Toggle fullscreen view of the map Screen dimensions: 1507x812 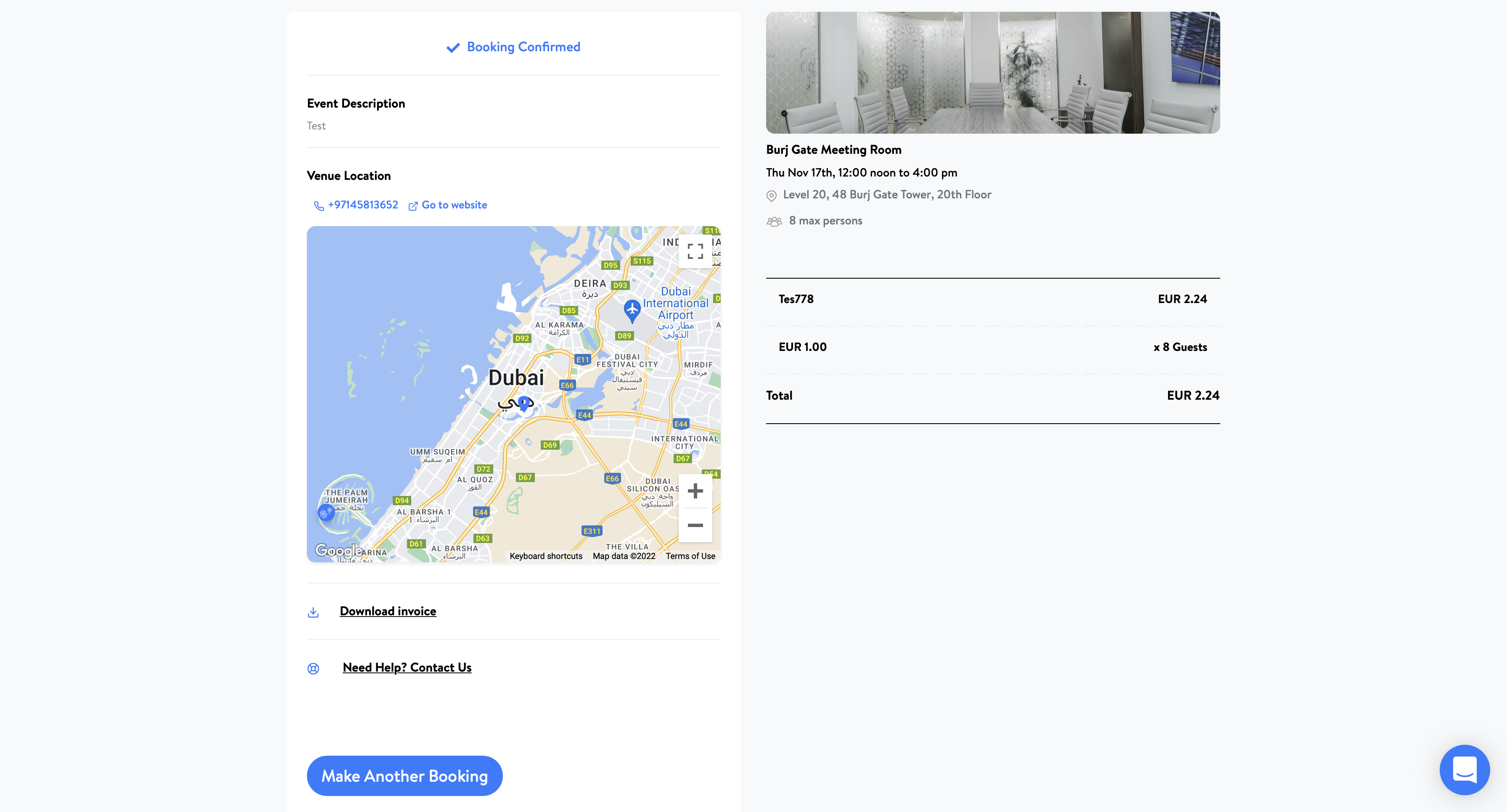(695, 251)
